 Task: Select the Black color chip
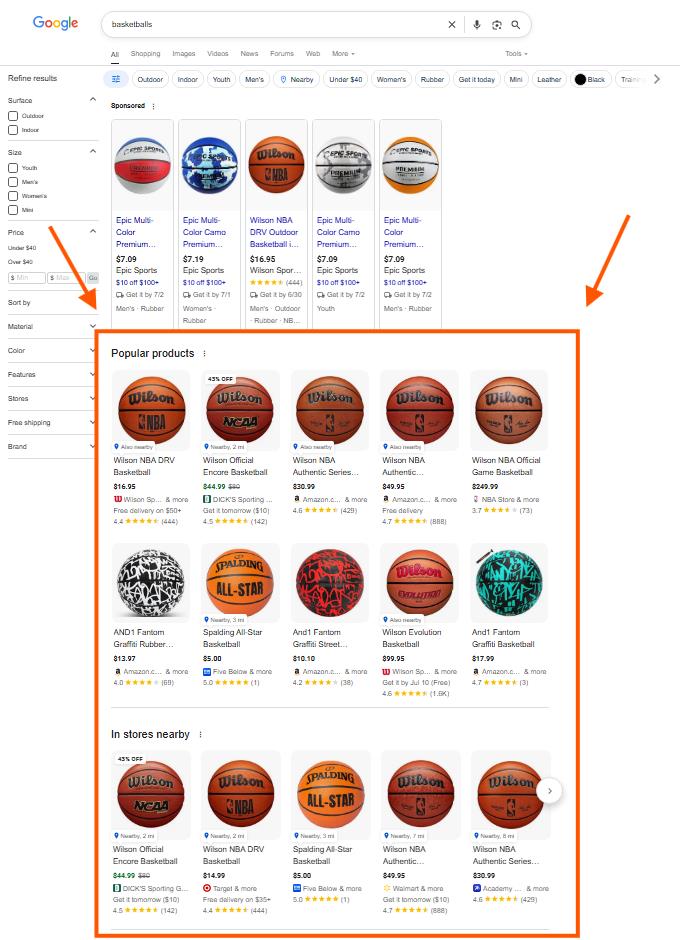coord(590,79)
